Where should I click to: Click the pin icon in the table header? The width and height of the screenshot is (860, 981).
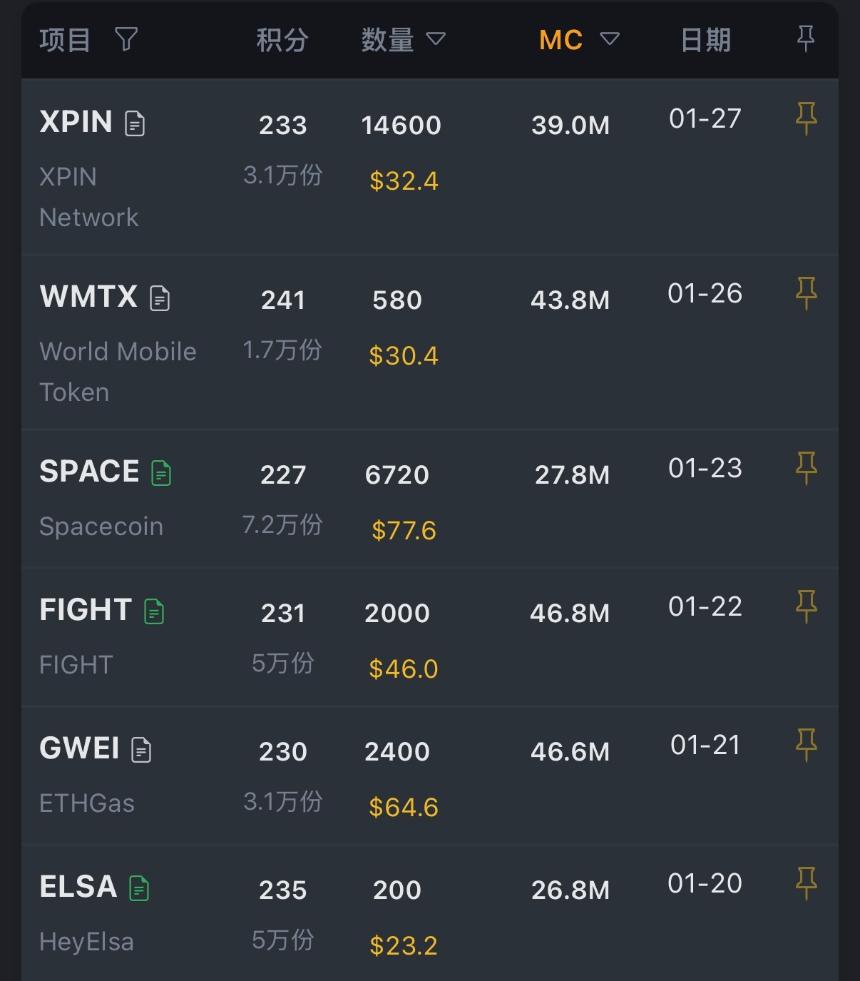click(805, 40)
